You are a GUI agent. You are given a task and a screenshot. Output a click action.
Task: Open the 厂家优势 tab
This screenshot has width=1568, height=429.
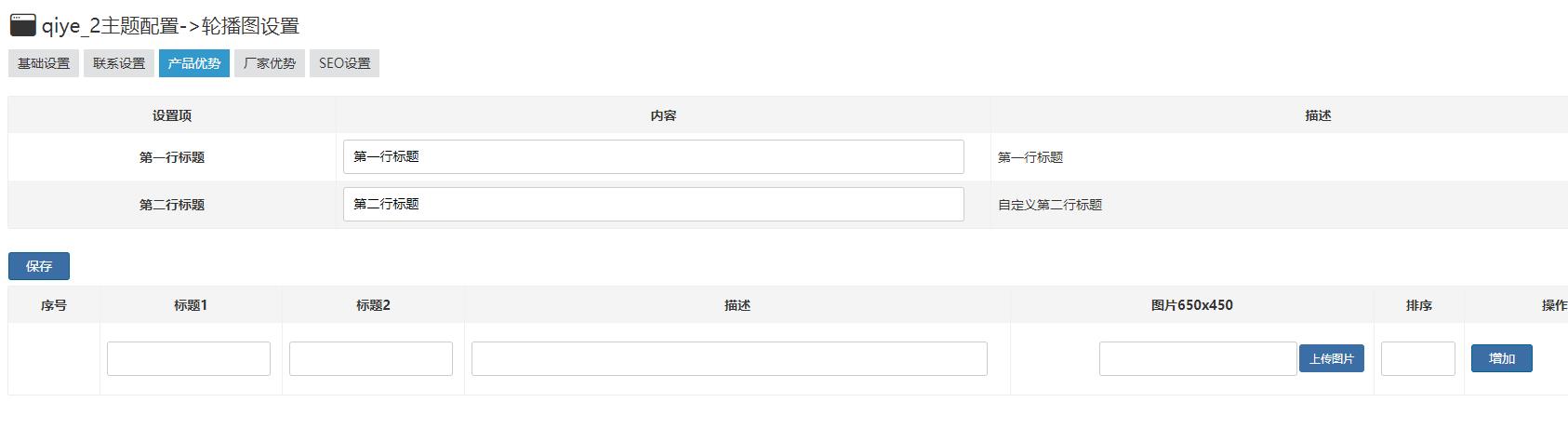[x=270, y=63]
